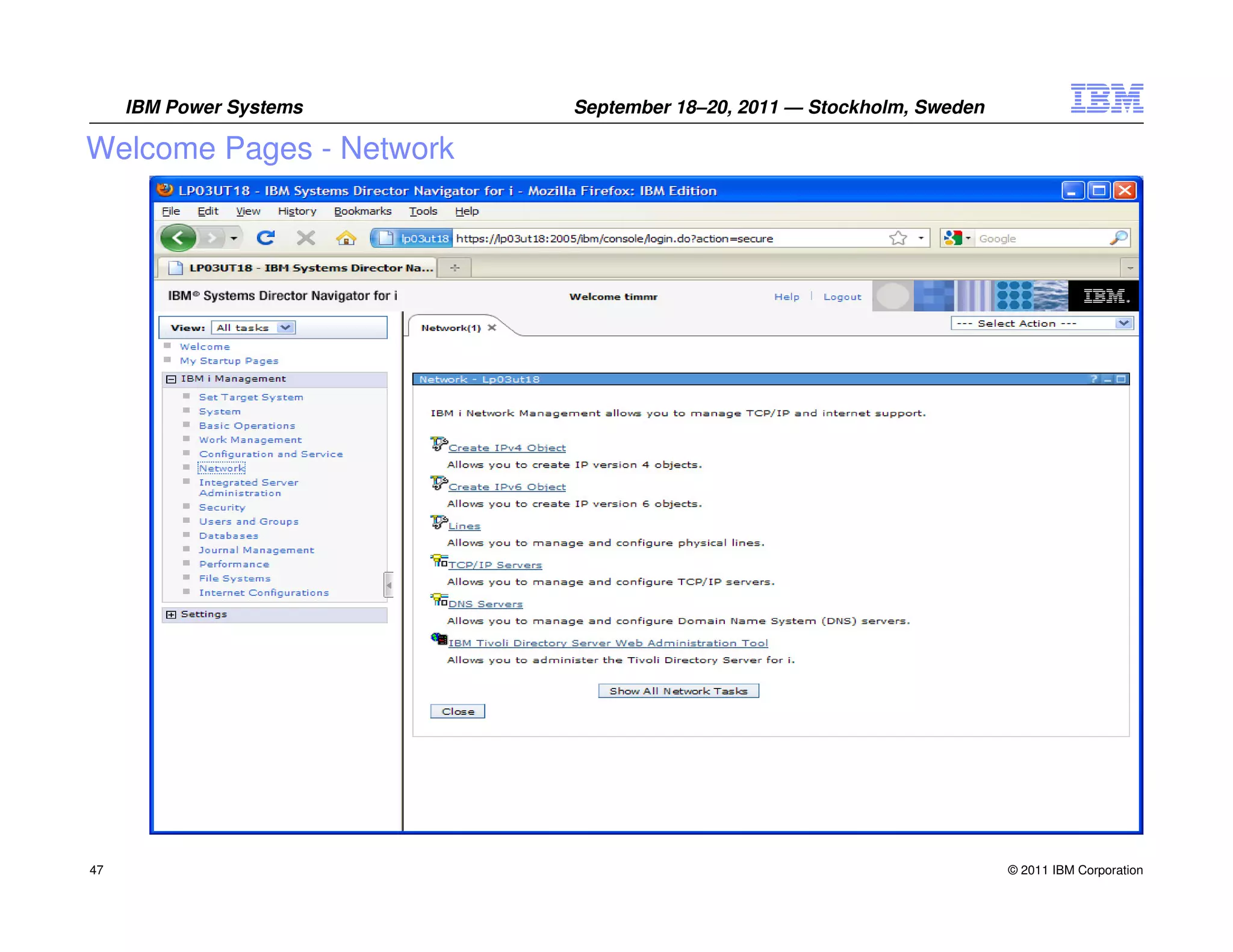Click the Create IPv4 Object icon
This screenshot has width=1233, height=952.
click(439, 445)
